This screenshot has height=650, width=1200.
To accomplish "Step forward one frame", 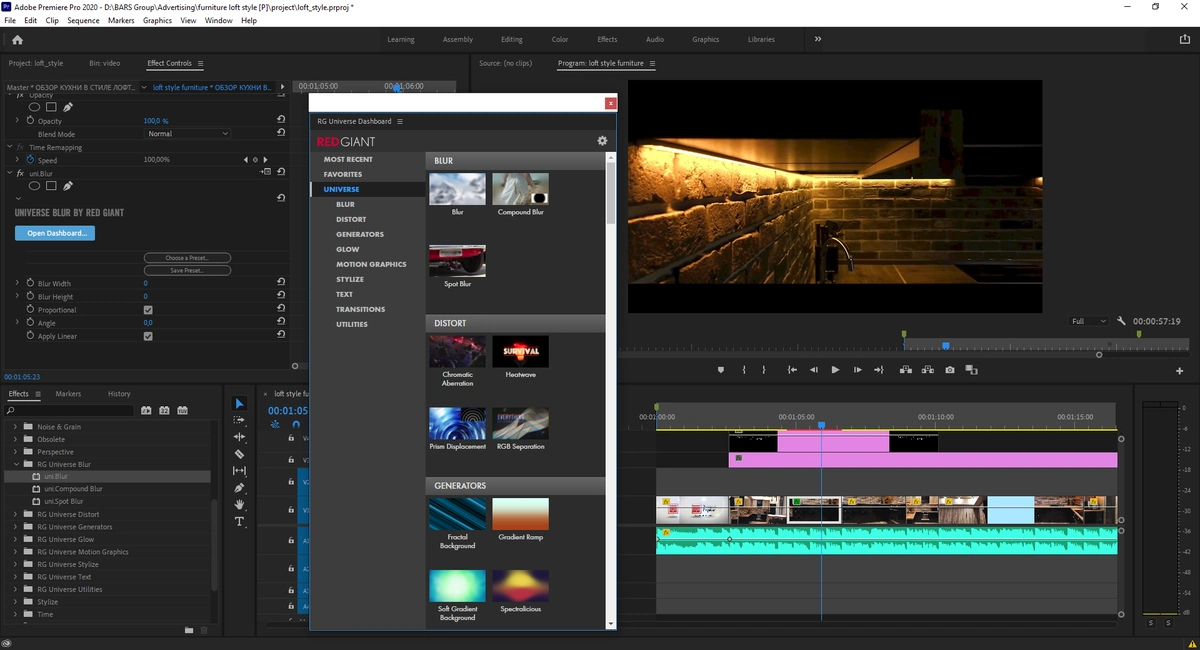I will tap(858, 370).
